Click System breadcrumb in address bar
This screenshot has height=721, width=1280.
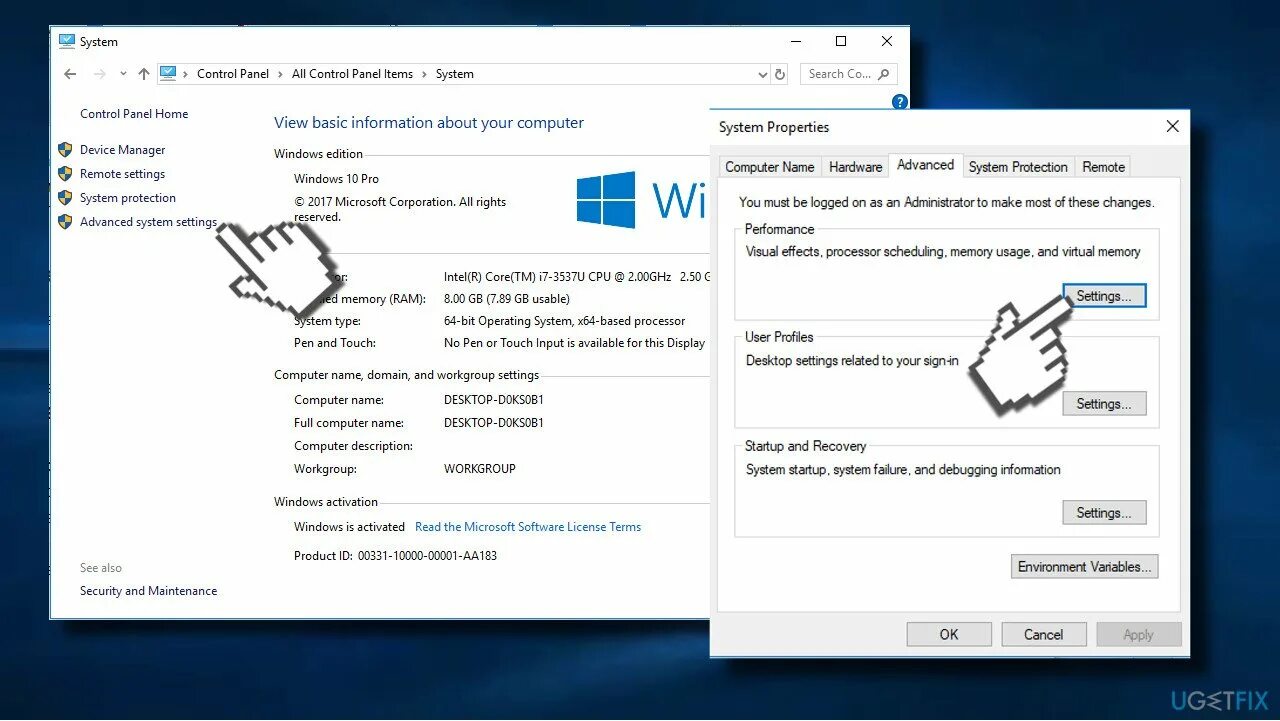coord(455,74)
